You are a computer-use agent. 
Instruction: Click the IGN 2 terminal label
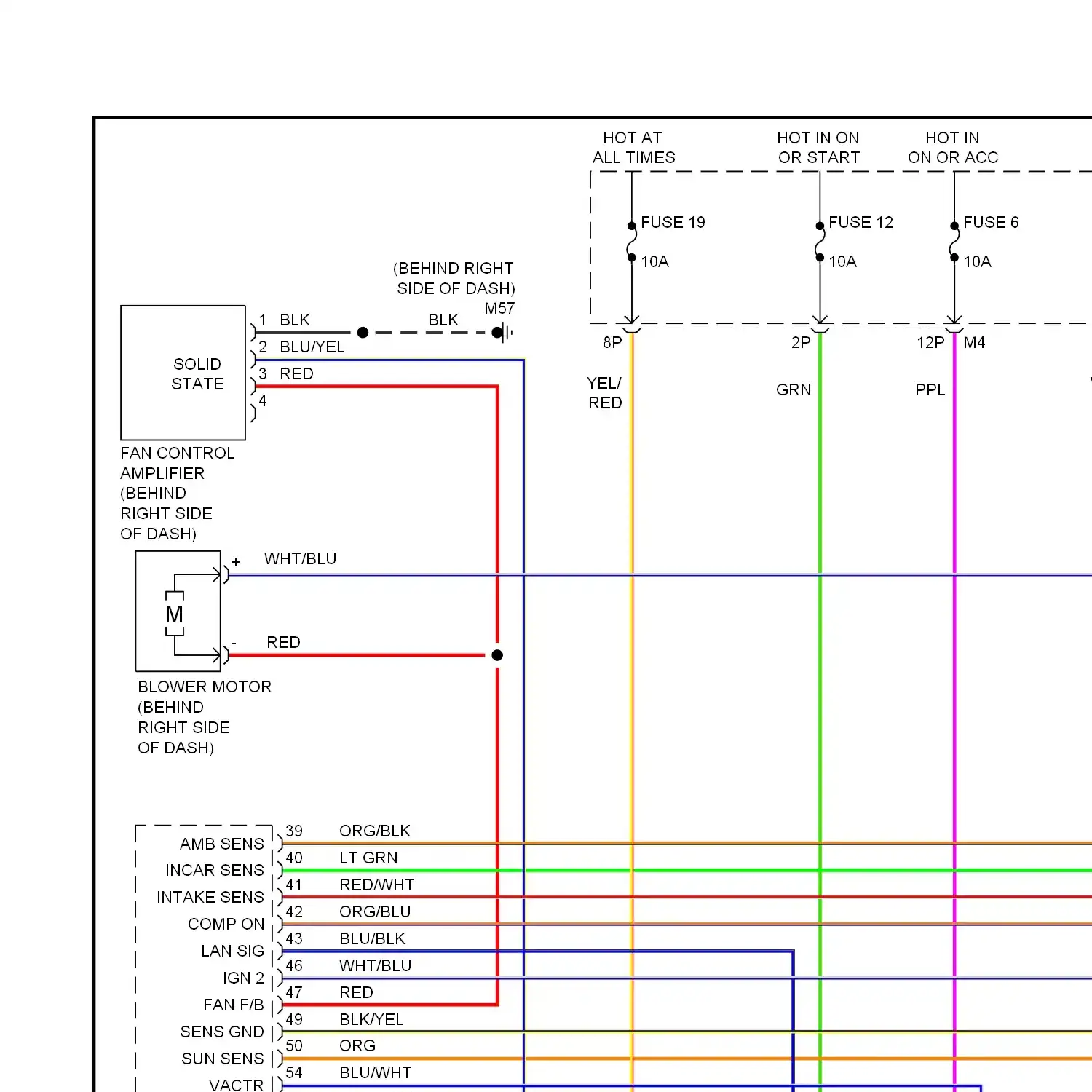point(244,978)
